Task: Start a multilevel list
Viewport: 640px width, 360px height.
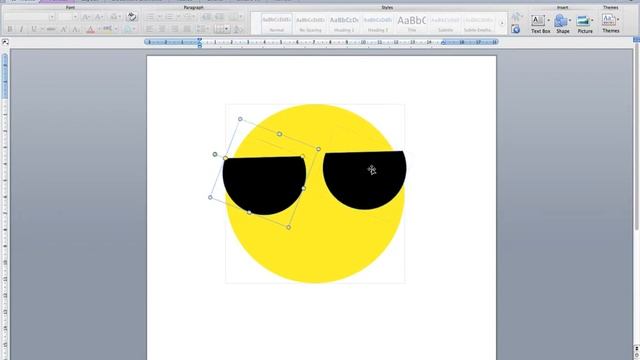Action: click(188, 17)
